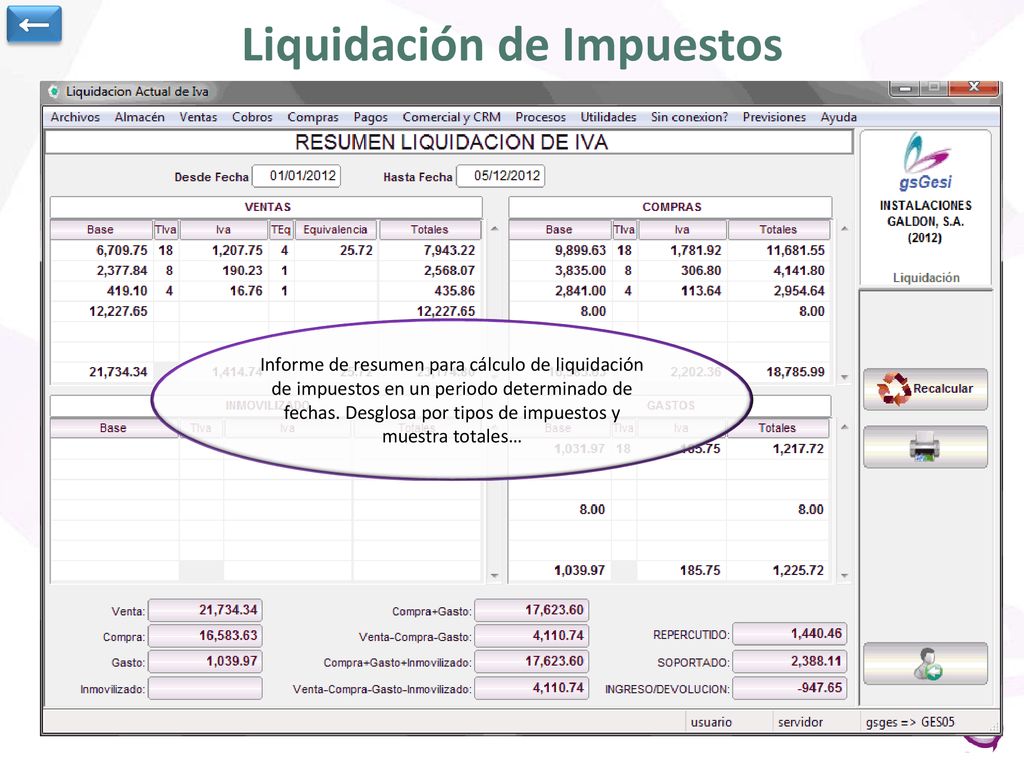Edit the Desde Fecha date field
Screen dimensions: 1024x768
tap(296, 176)
